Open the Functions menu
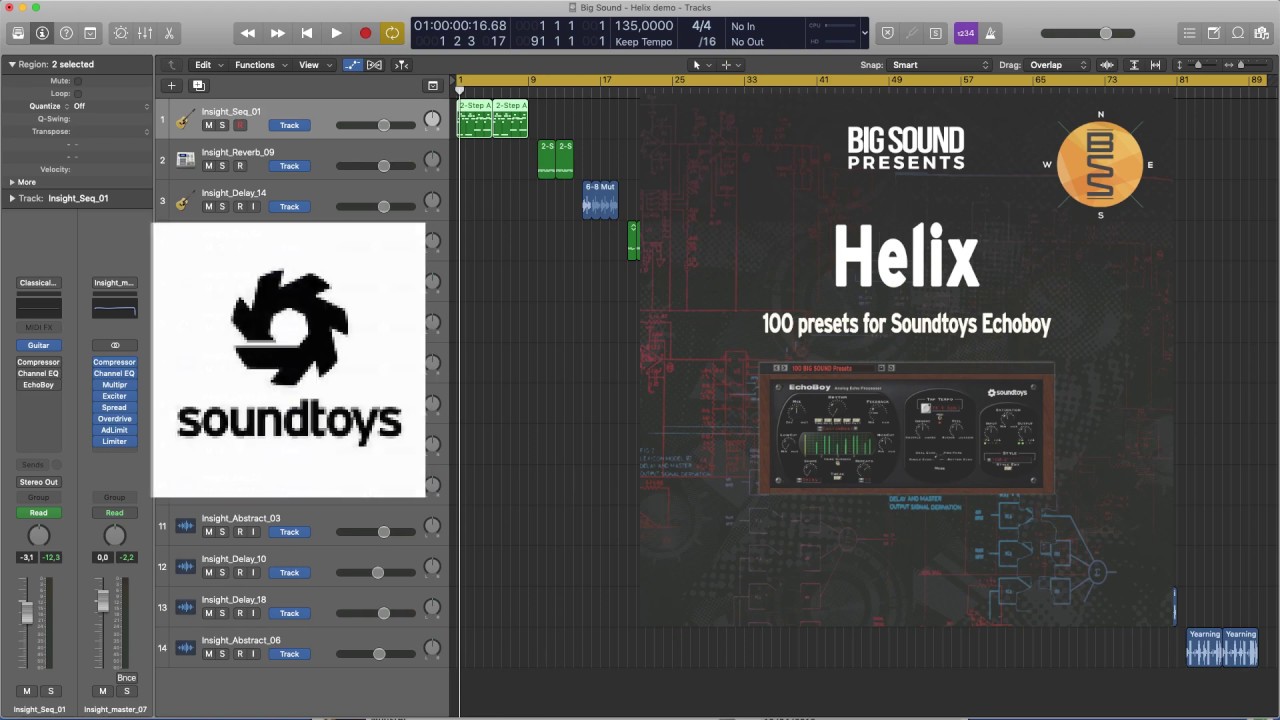Screen dimensions: 1280x720 (x=260, y=65)
